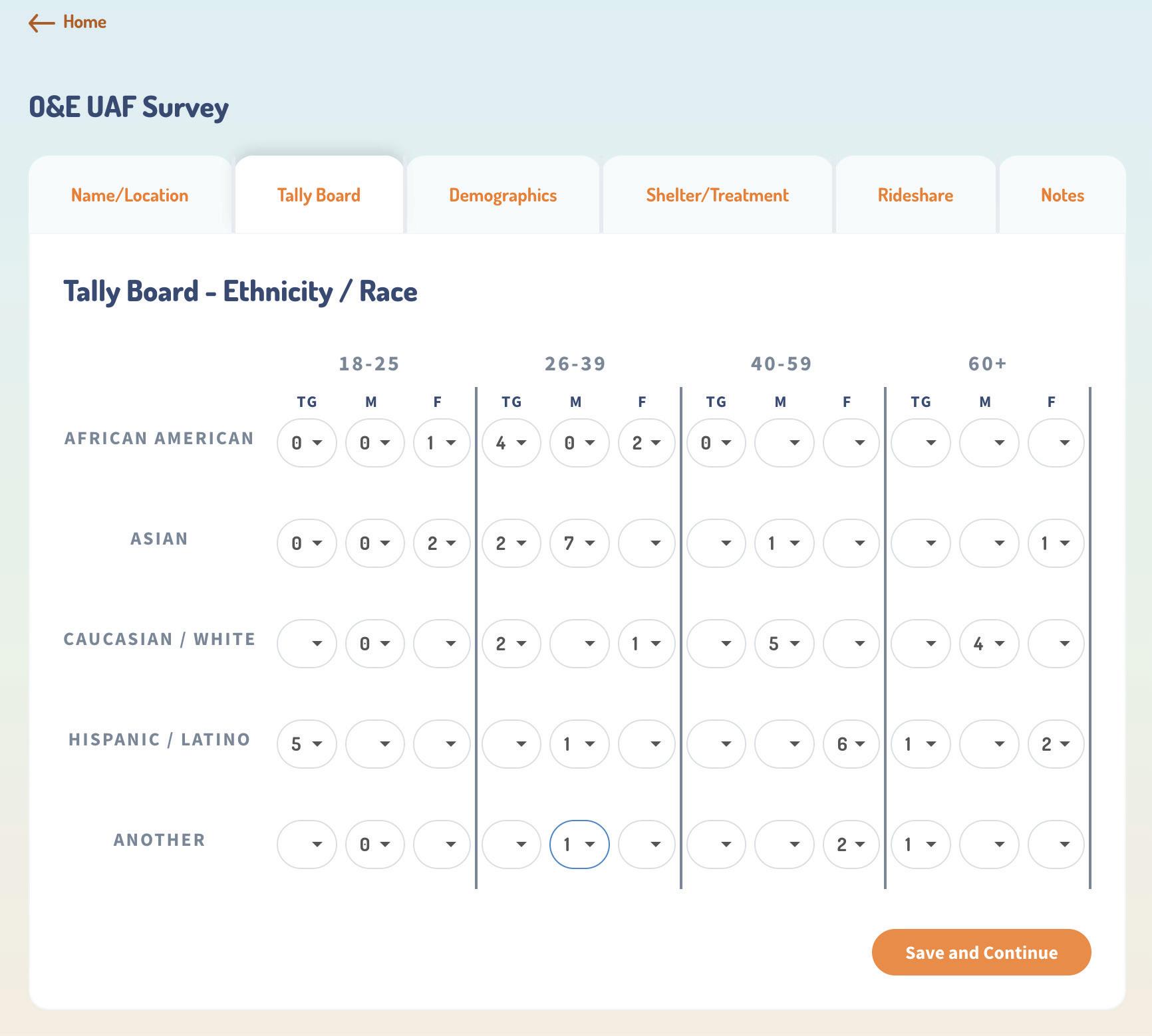Click the "ANOTHER" row label
This screenshot has height=1036, width=1152.
click(159, 840)
